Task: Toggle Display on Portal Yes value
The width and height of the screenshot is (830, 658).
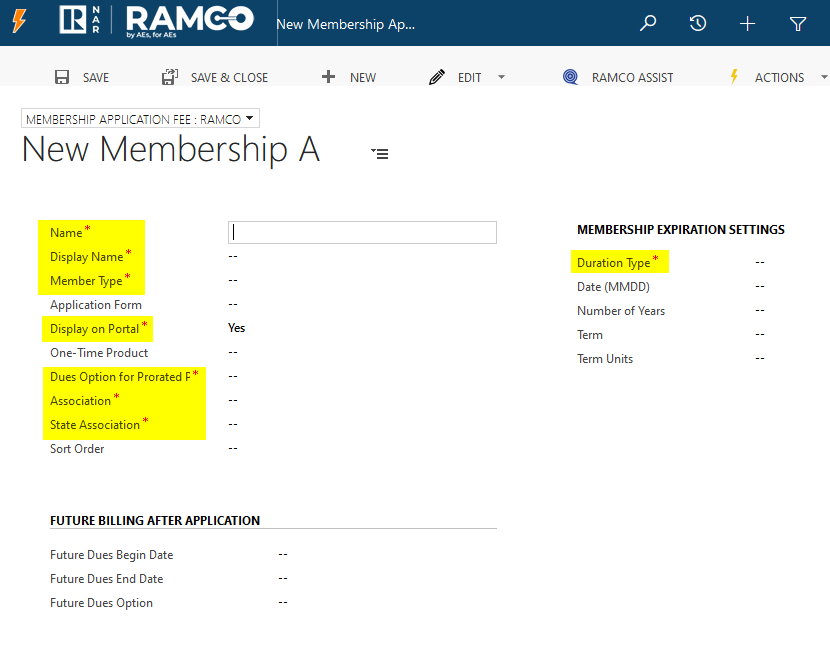Action: pos(237,328)
